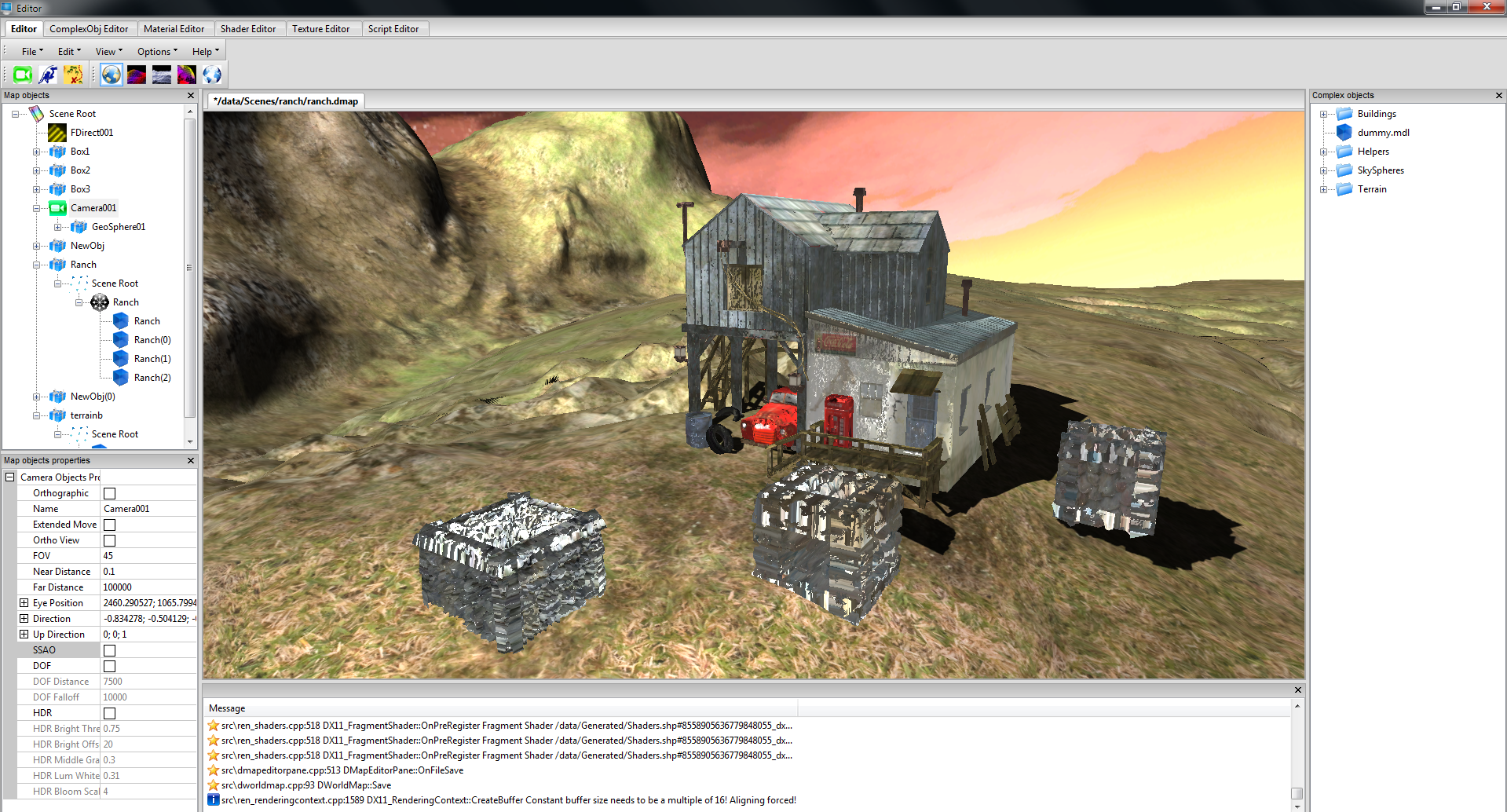This screenshot has height=812, width=1507.
Task: Enable the SSAO checkbox
Action: 110,650
